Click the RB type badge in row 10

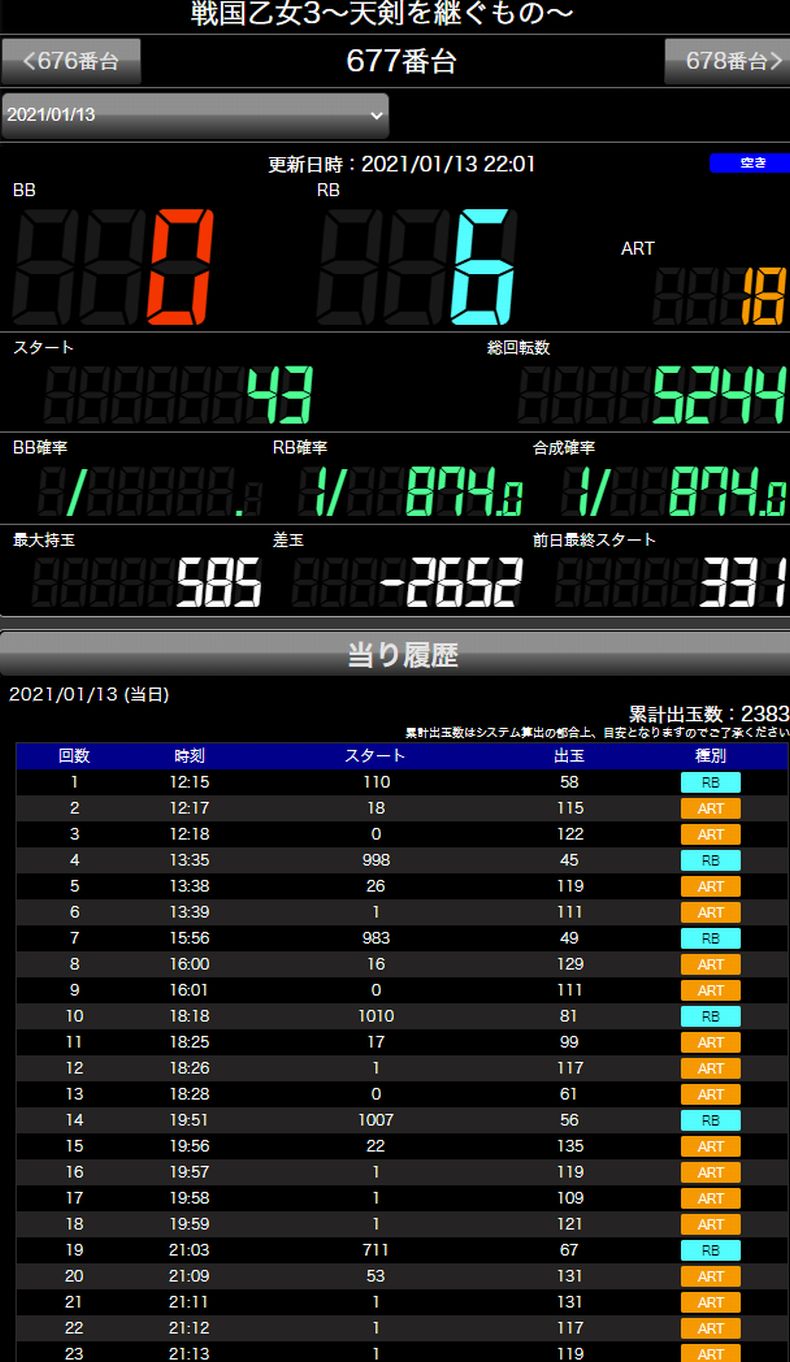click(711, 1016)
